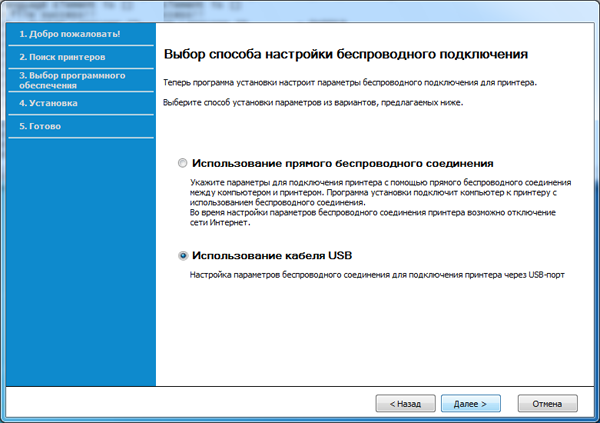The image size is (600, 423).
Task: Open step '1. Добро пожаловать!' in sidebar
Action: (x=70, y=34)
